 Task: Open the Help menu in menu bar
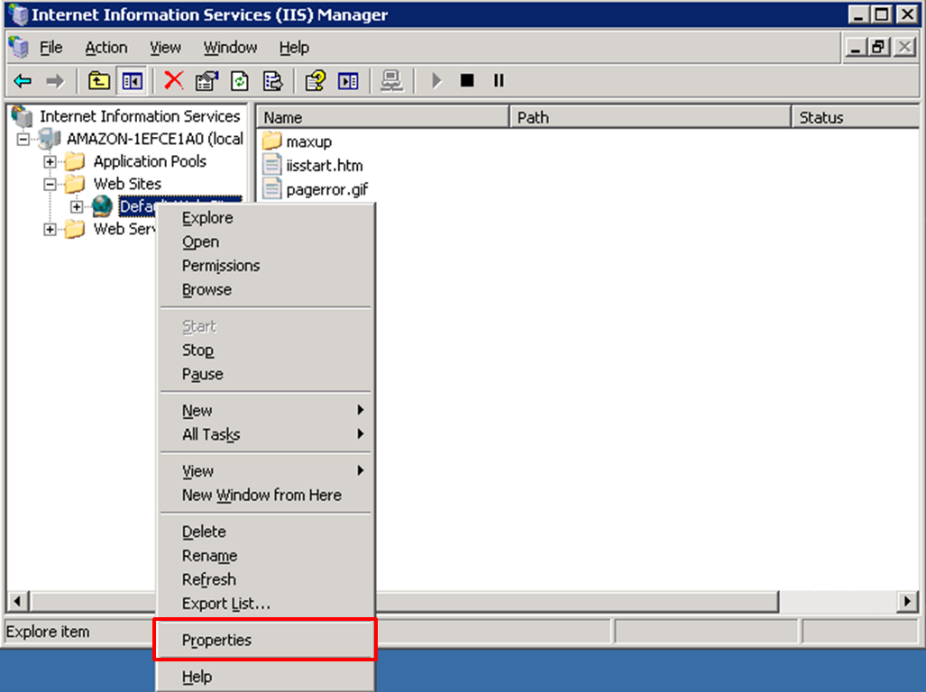click(x=294, y=47)
